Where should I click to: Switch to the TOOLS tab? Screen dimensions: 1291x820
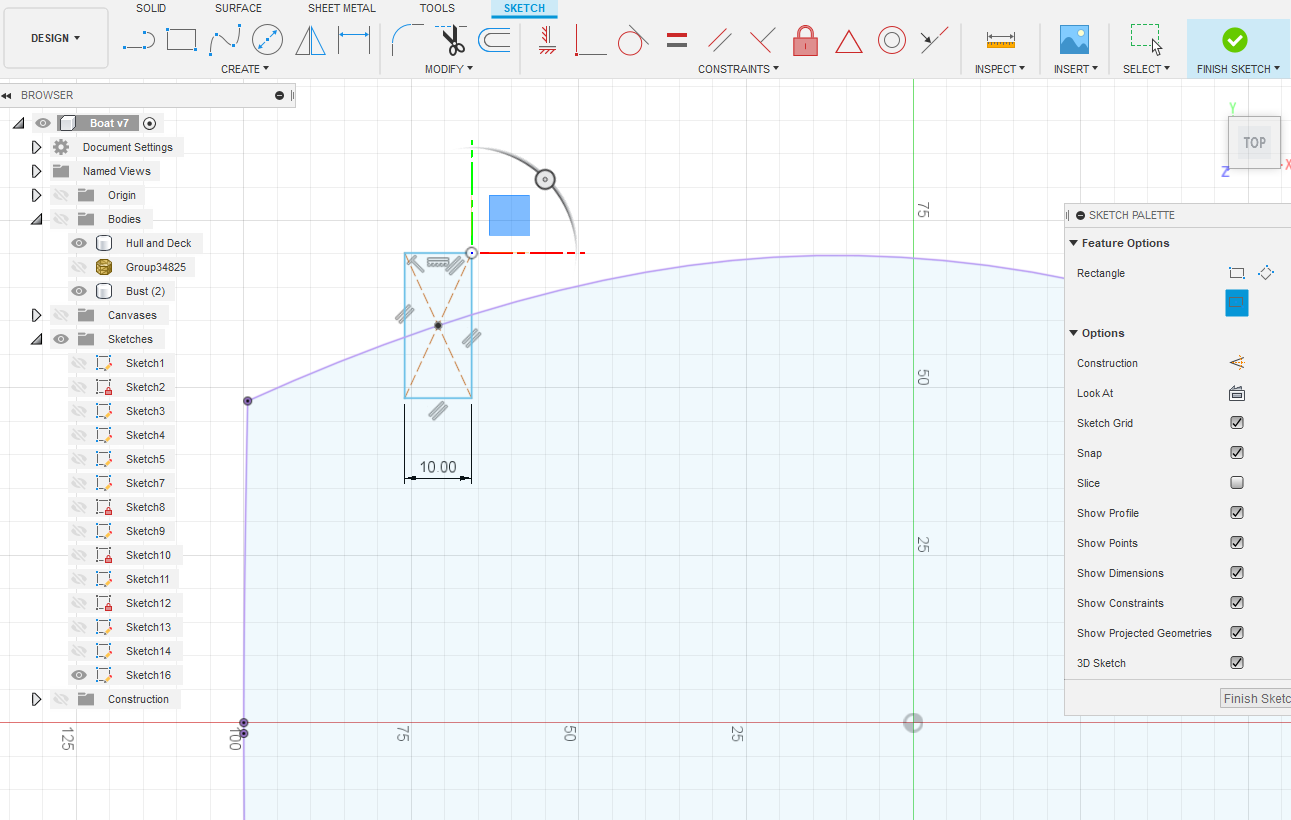[x=437, y=8]
